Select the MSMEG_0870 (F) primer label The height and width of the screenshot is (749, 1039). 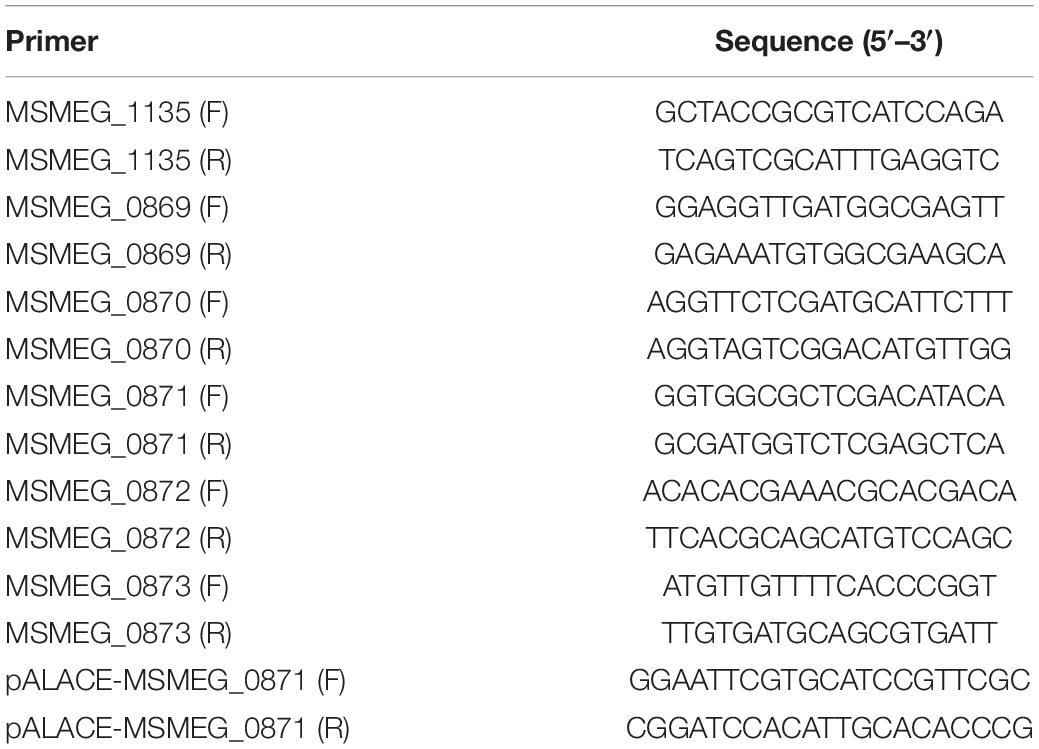(117, 302)
